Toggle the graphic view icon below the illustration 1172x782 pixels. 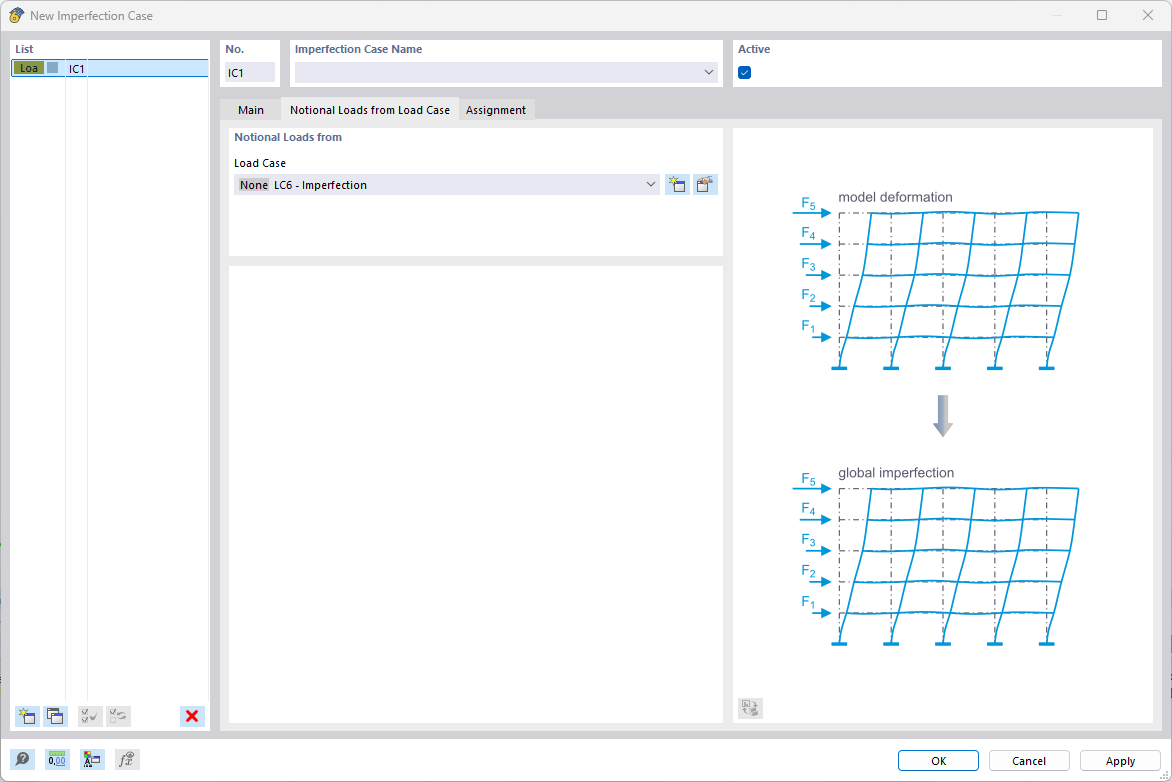[x=749, y=708]
